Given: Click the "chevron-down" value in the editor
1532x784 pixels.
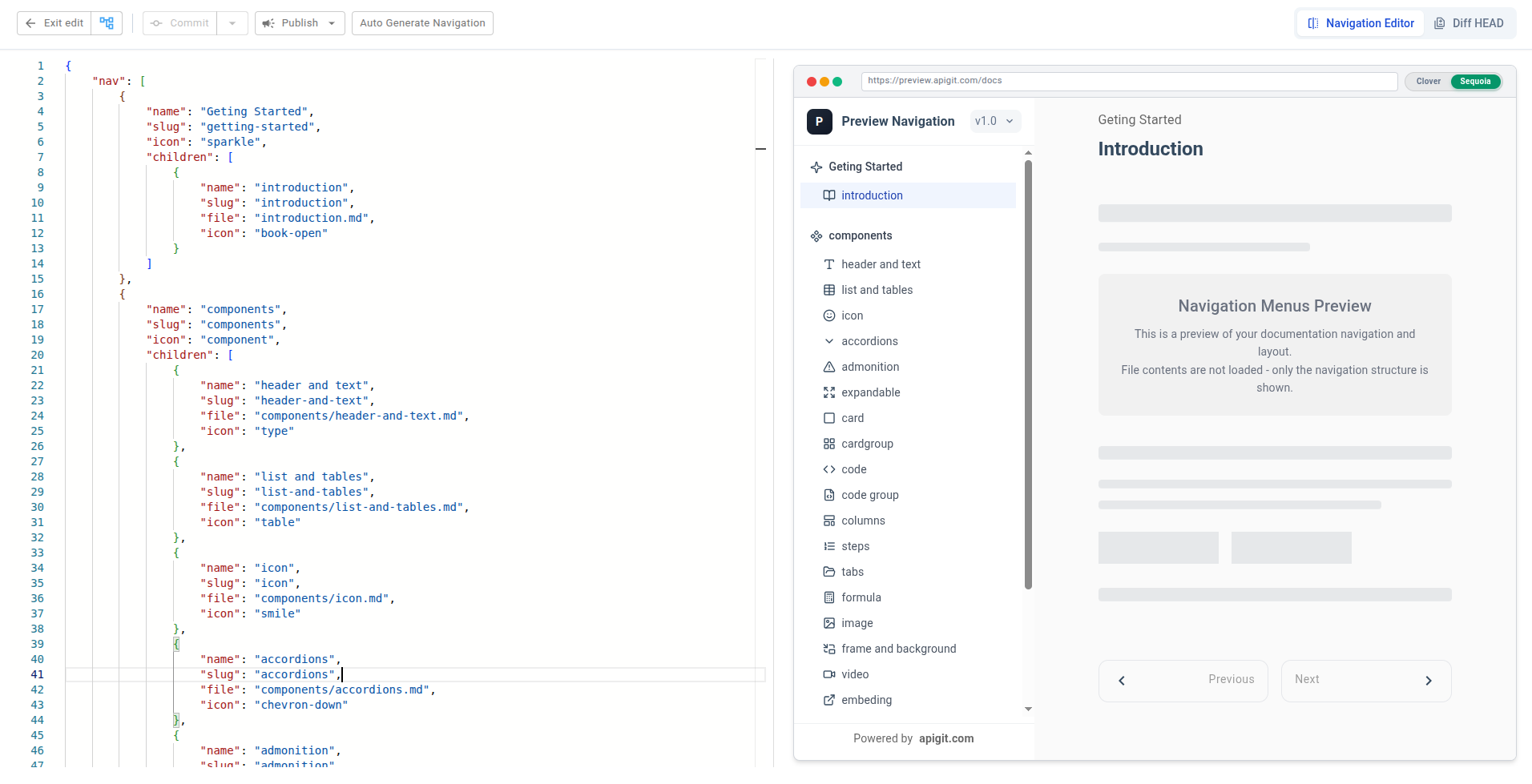Looking at the screenshot, I should click(x=301, y=705).
